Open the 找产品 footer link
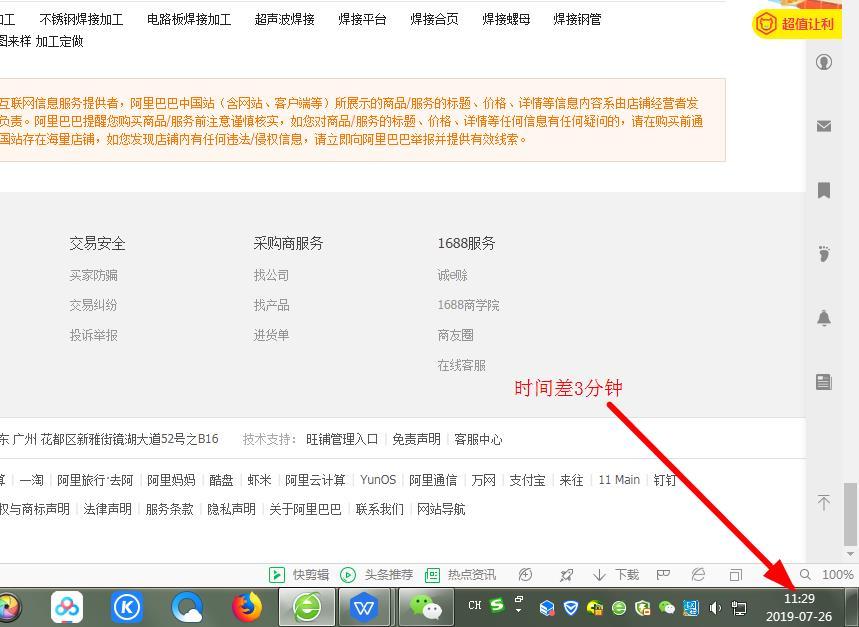Image resolution: width=859 pixels, height=627 pixels. pos(271,305)
